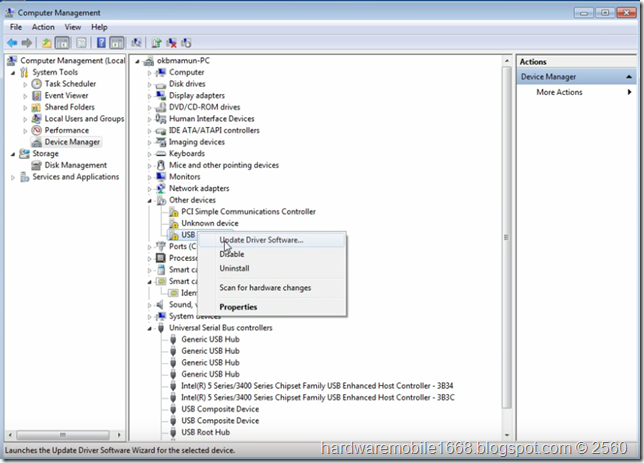Choose Uninstall in the context menu

click(271, 268)
